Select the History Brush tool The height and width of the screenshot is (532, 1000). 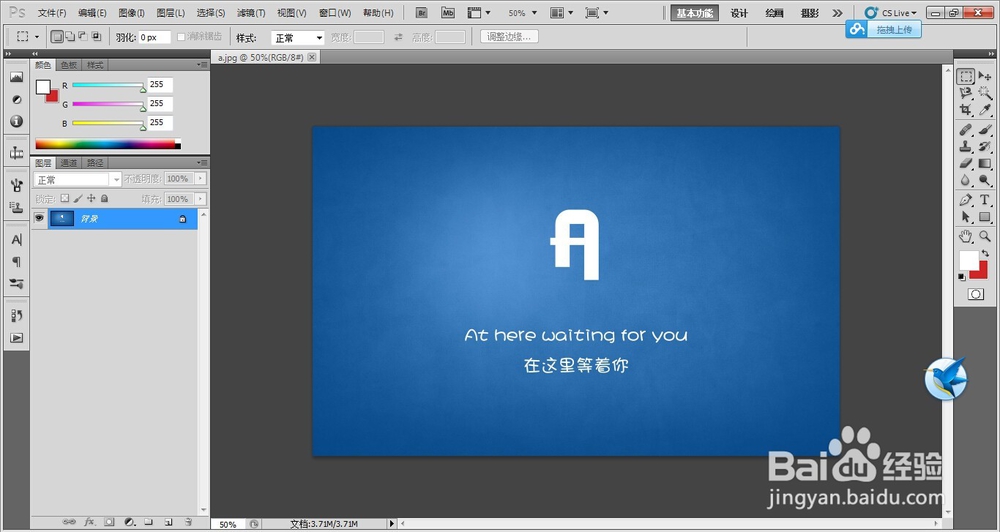pos(985,147)
